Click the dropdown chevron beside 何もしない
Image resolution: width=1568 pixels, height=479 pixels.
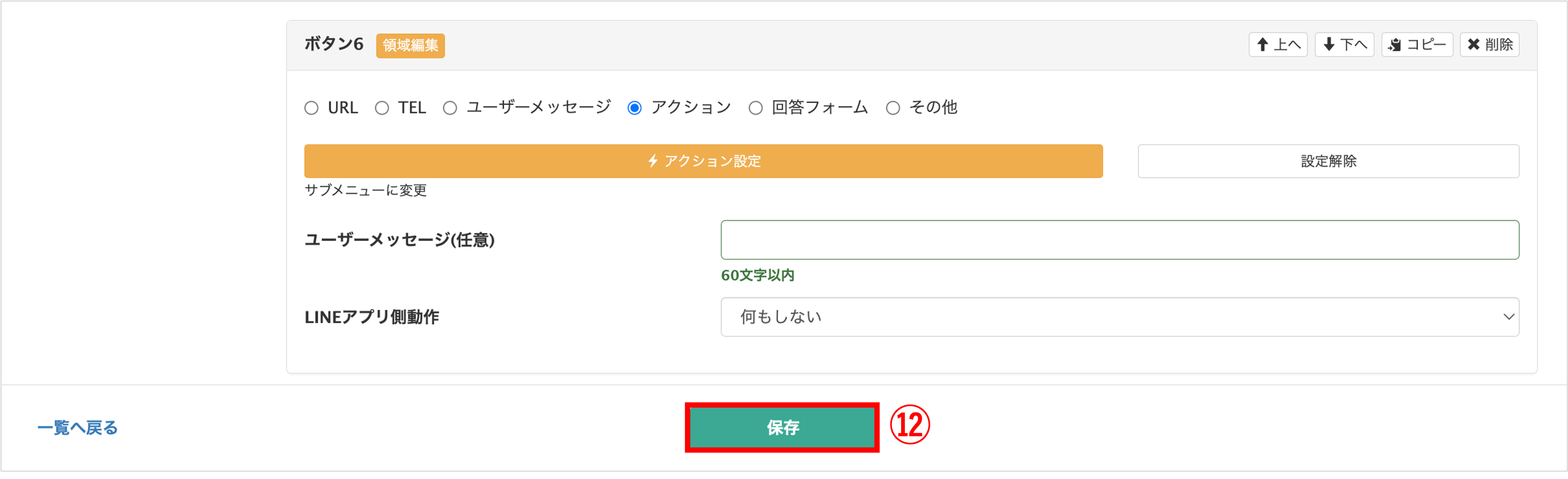(x=1509, y=317)
